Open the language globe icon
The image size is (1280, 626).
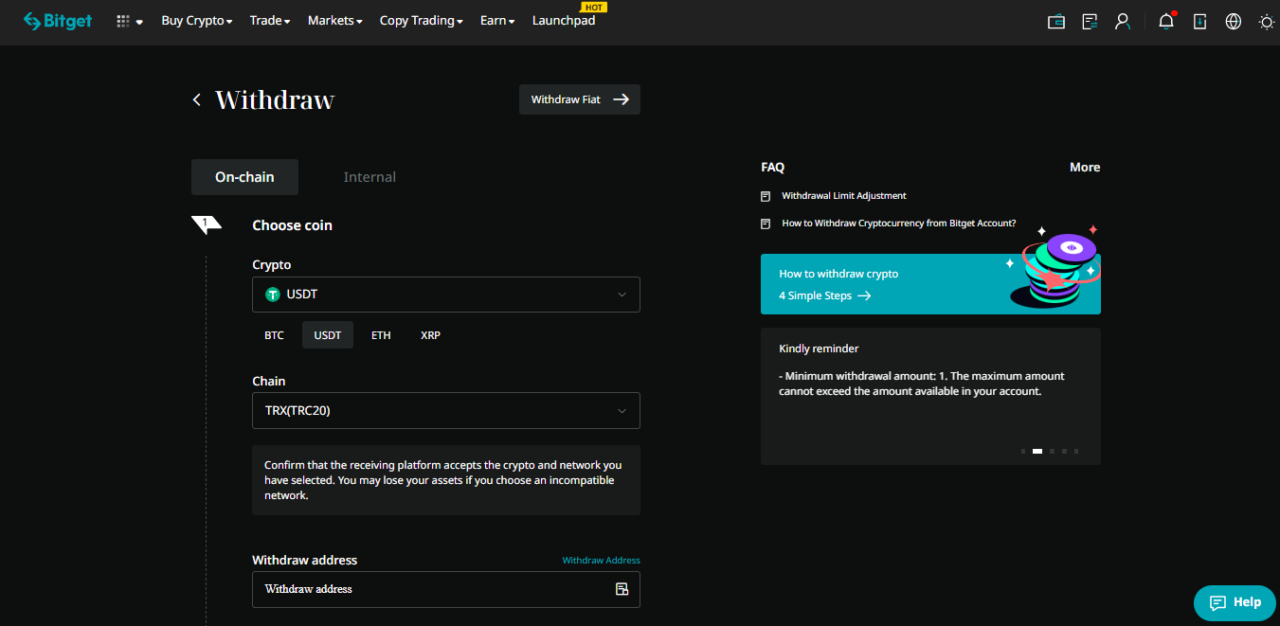(1233, 21)
